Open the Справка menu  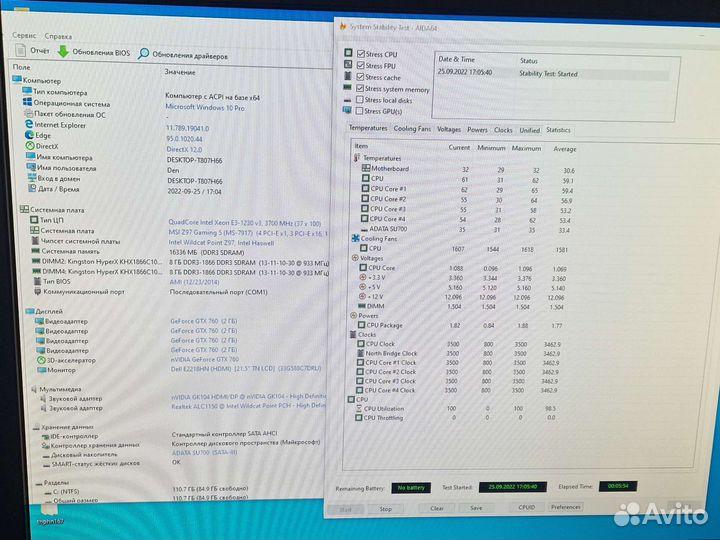58,36
